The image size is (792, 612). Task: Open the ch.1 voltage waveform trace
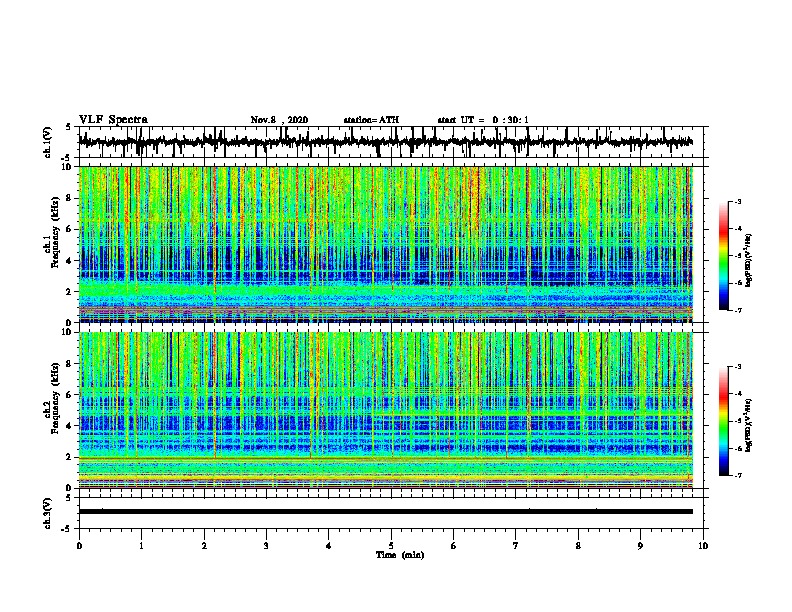[x=385, y=142]
